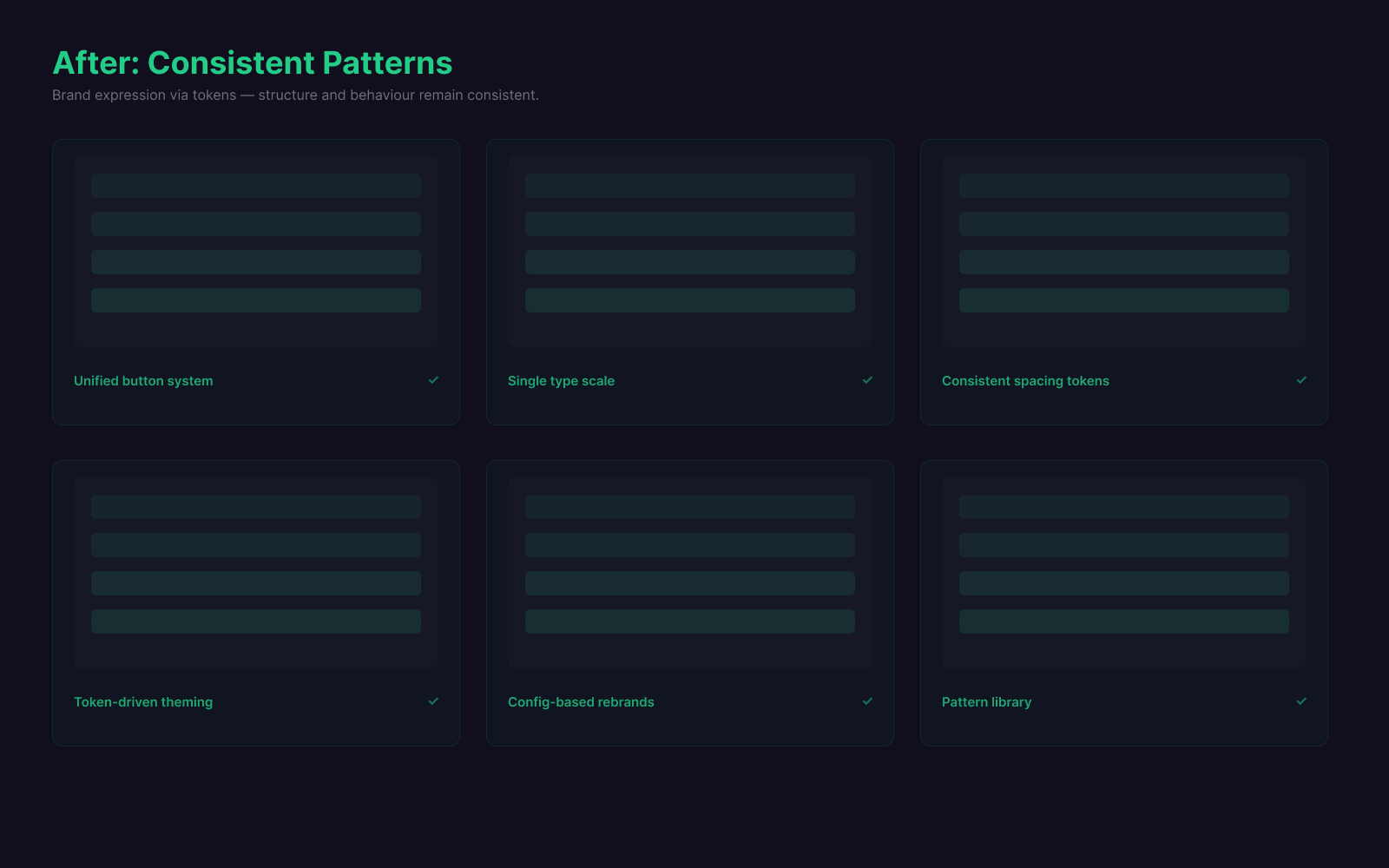The height and width of the screenshot is (868, 1389).
Task: Click the subtitle about brand expression via tokens
Action: tap(295, 95)
